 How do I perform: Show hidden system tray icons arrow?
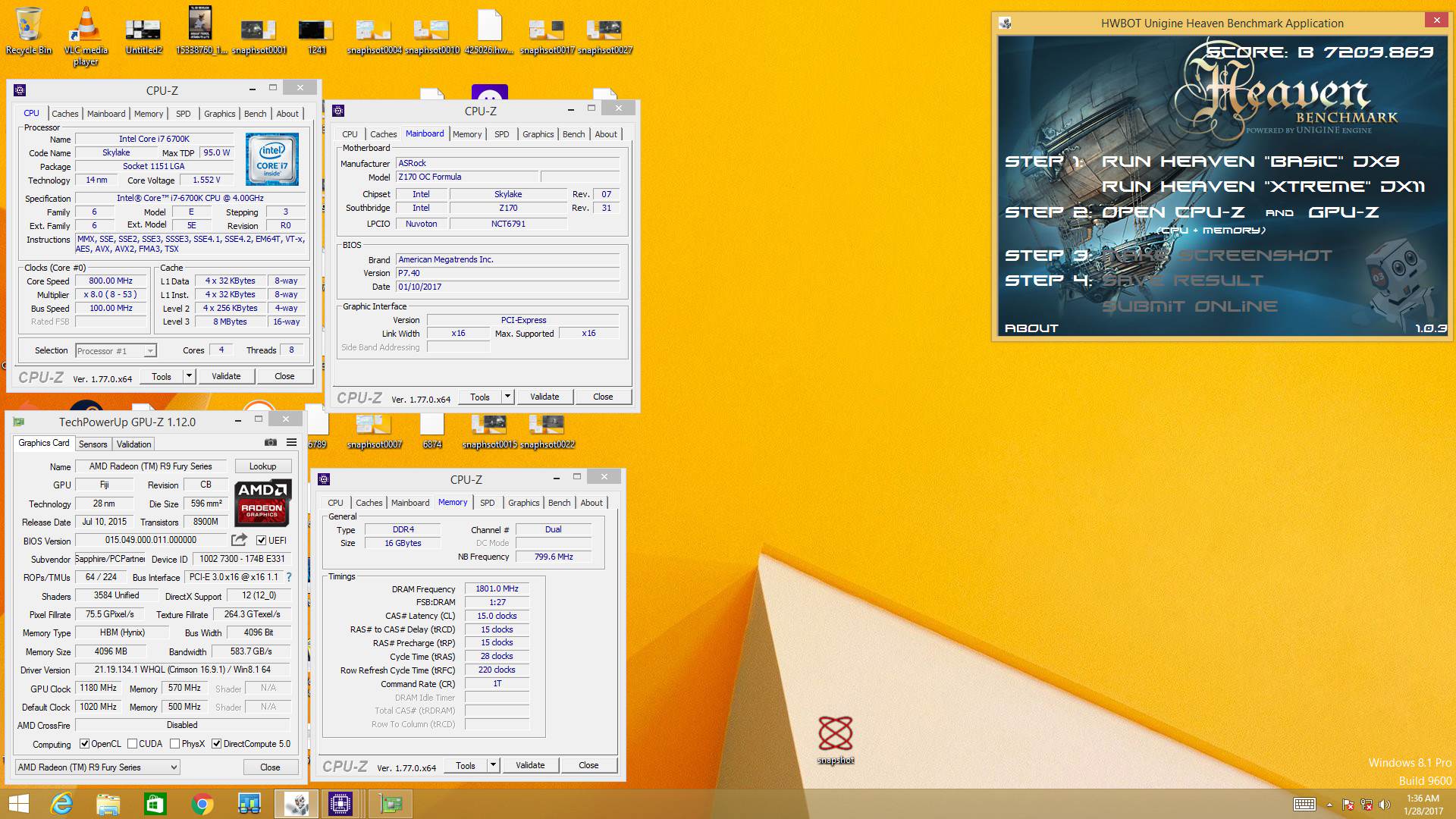pos(1329,805)
